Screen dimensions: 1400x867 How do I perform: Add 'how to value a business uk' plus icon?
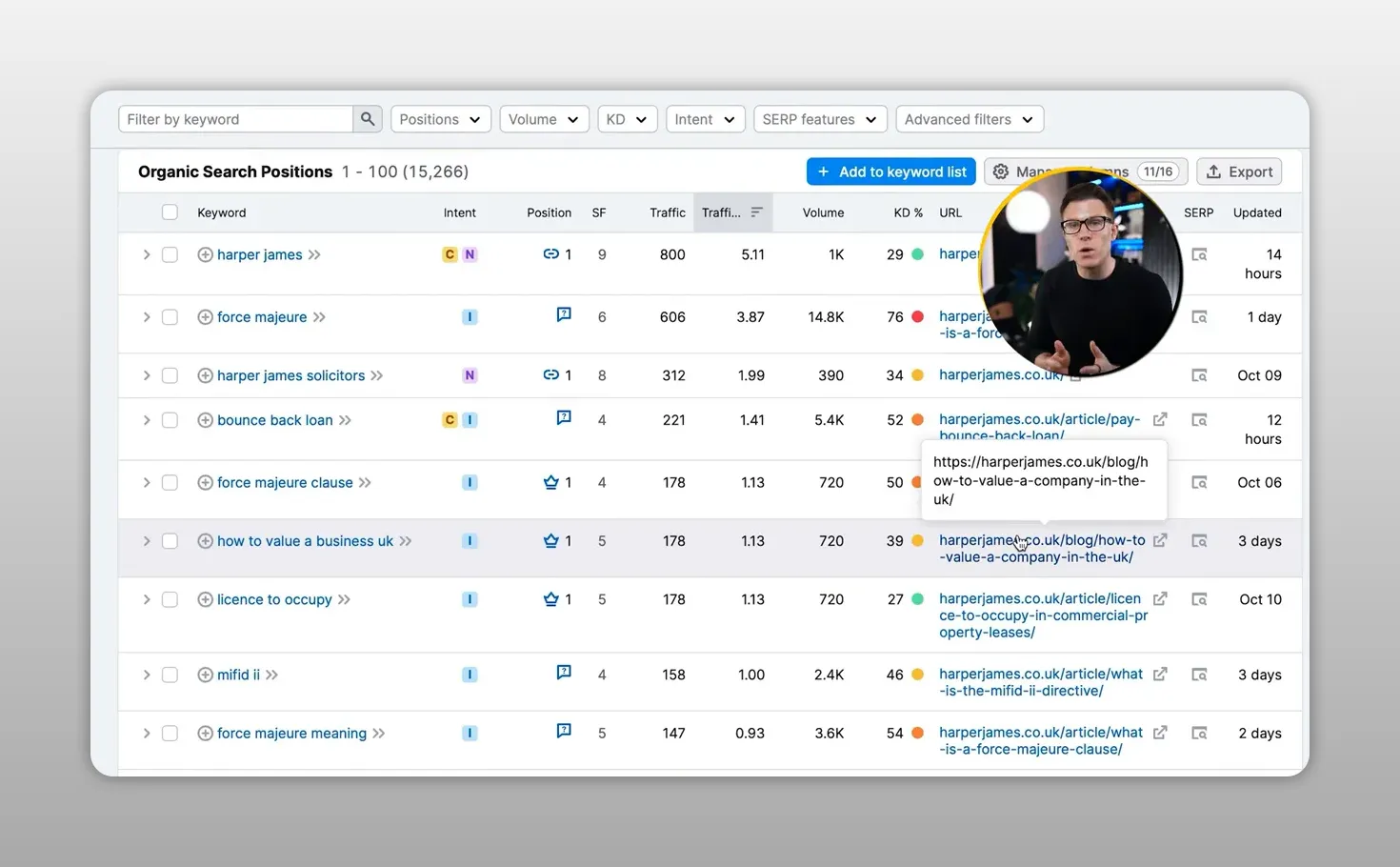pos(205,541)
